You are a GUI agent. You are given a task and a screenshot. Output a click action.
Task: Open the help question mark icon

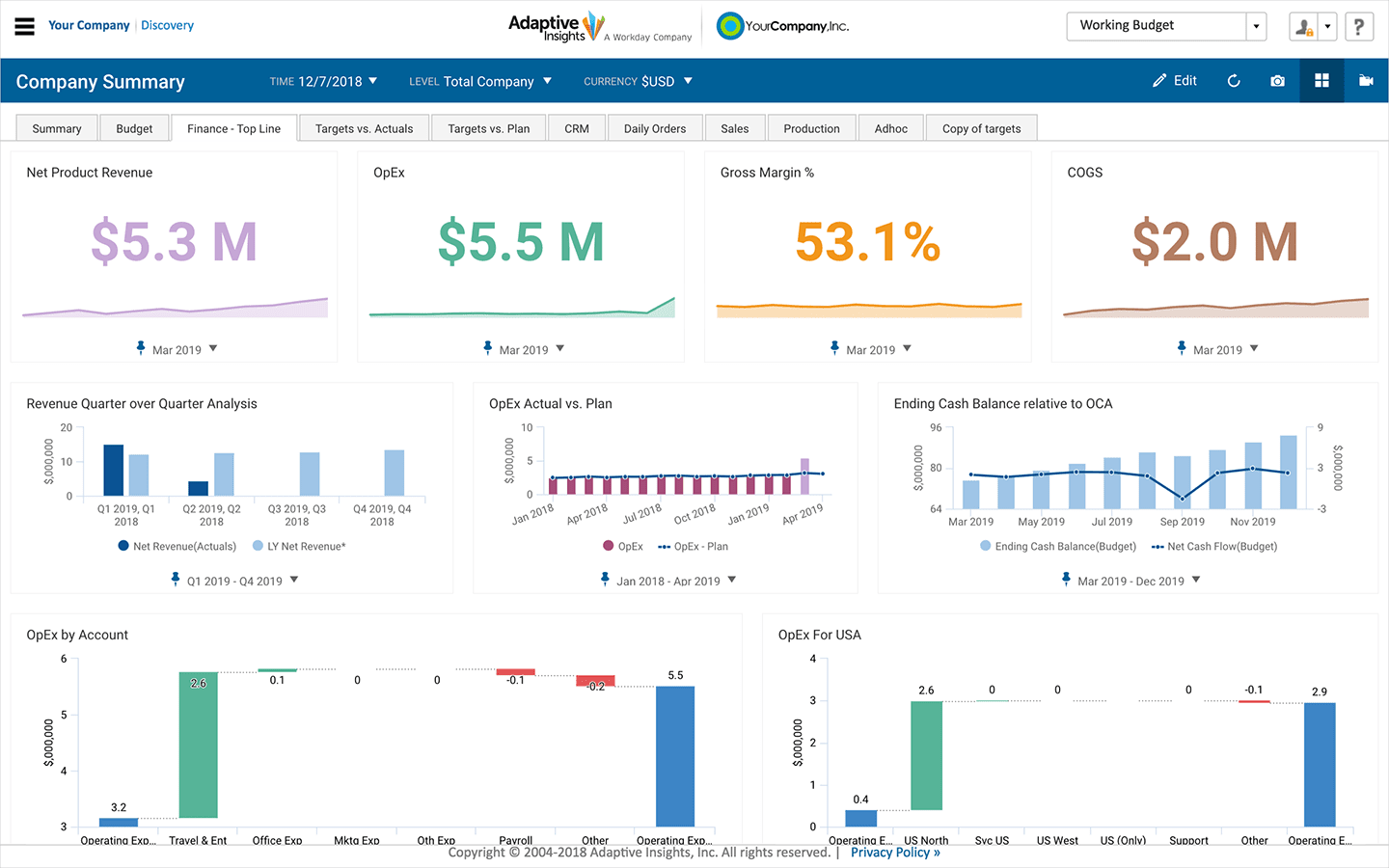click(1359, 26)
